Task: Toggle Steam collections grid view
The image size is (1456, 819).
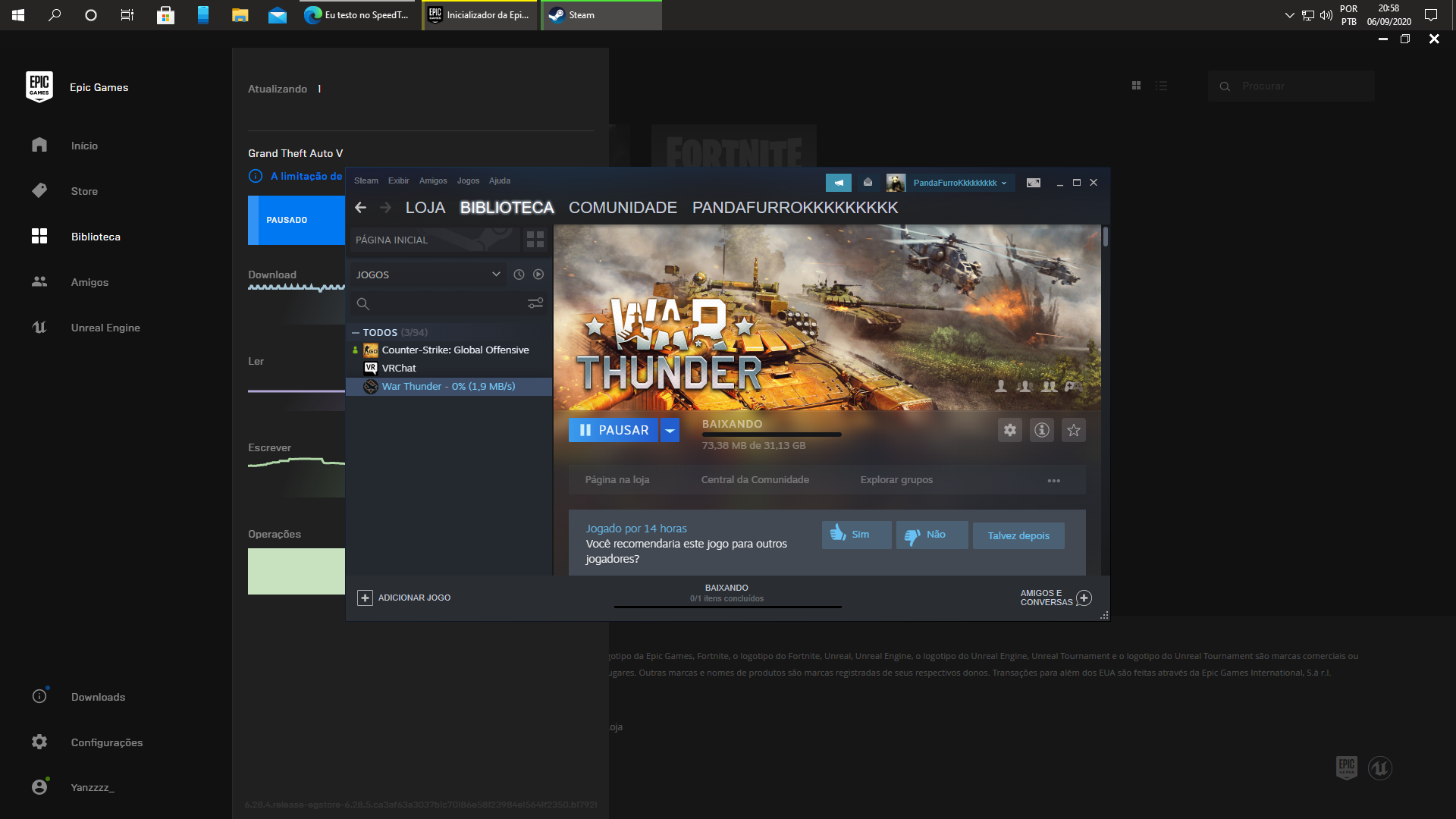Action: pyautogui.click(x=535, y=240)
